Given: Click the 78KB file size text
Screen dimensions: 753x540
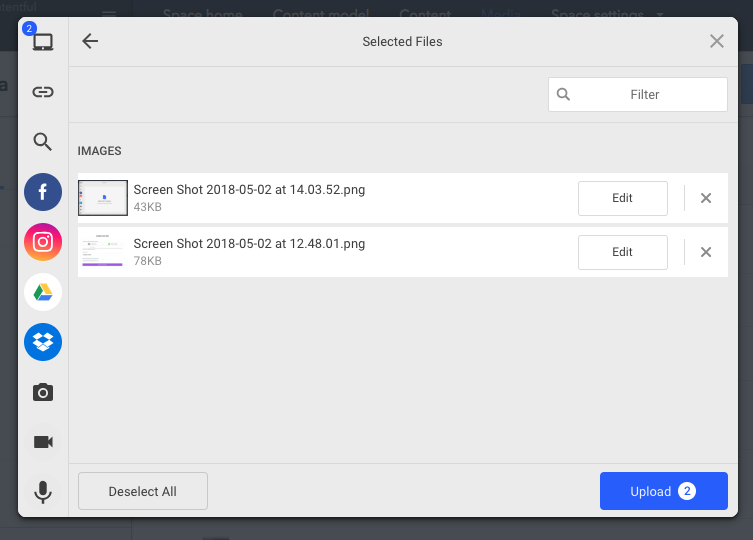Looking at the screenshot, I should coord(147,261).
